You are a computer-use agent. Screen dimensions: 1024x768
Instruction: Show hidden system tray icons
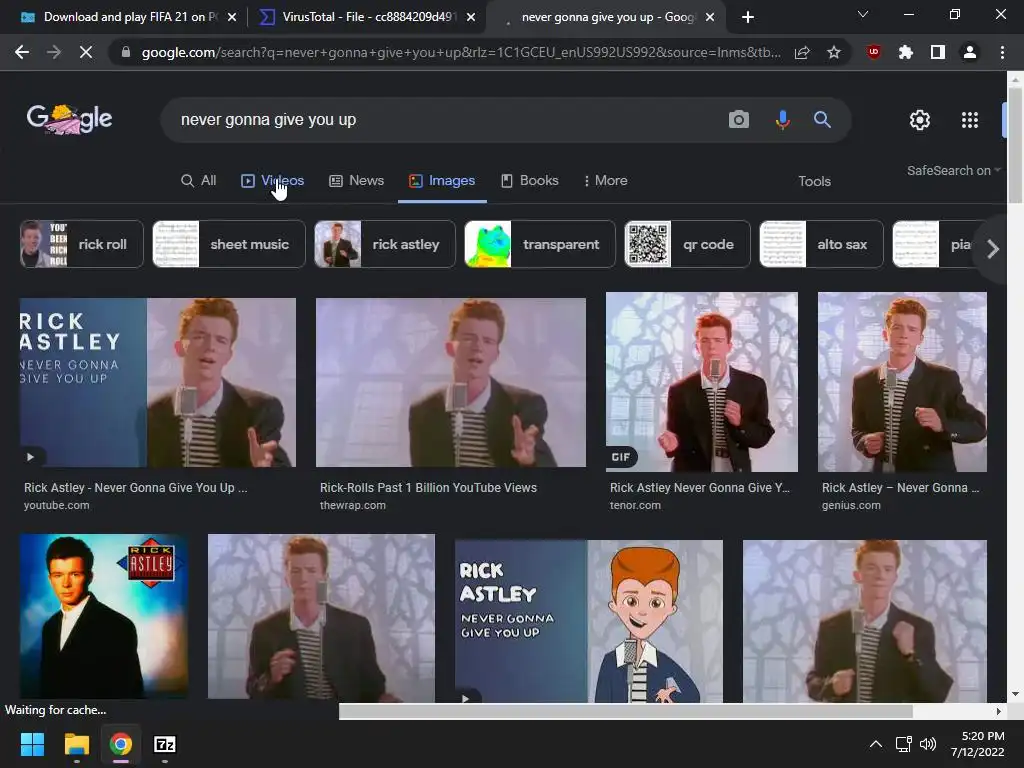coord(876,744)
